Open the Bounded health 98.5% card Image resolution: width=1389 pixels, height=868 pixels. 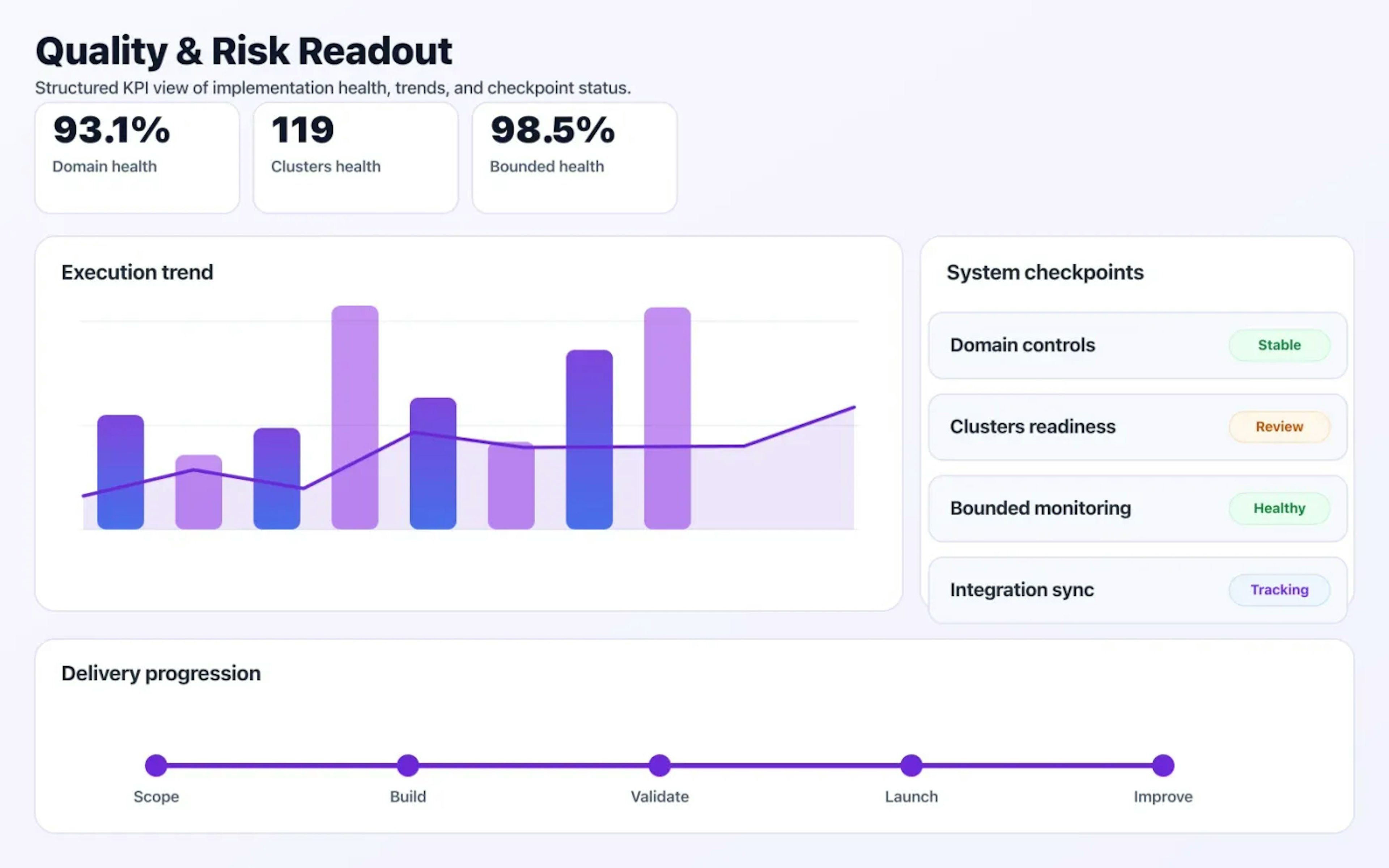[574, 157]
